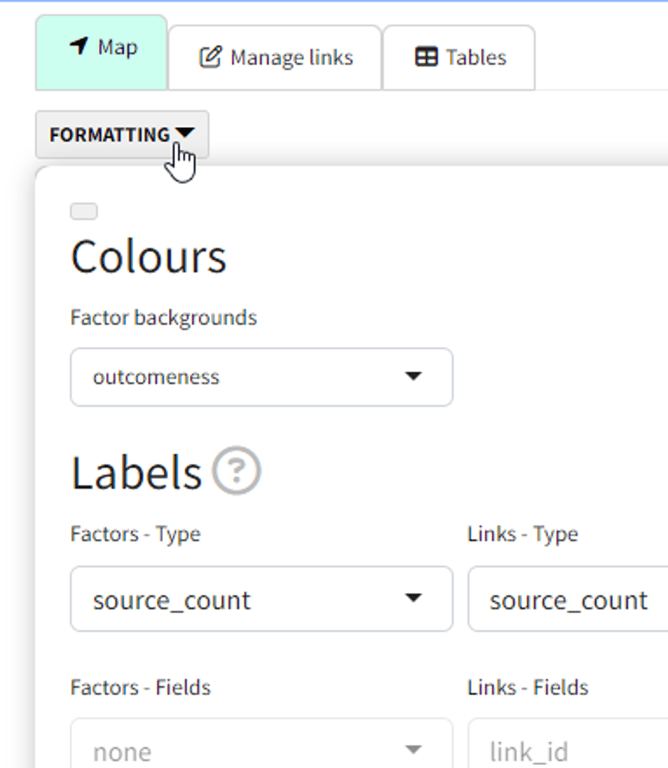Select the Map tab
The height and width of the screenshot is (768, 668).
tap(101, 51)
